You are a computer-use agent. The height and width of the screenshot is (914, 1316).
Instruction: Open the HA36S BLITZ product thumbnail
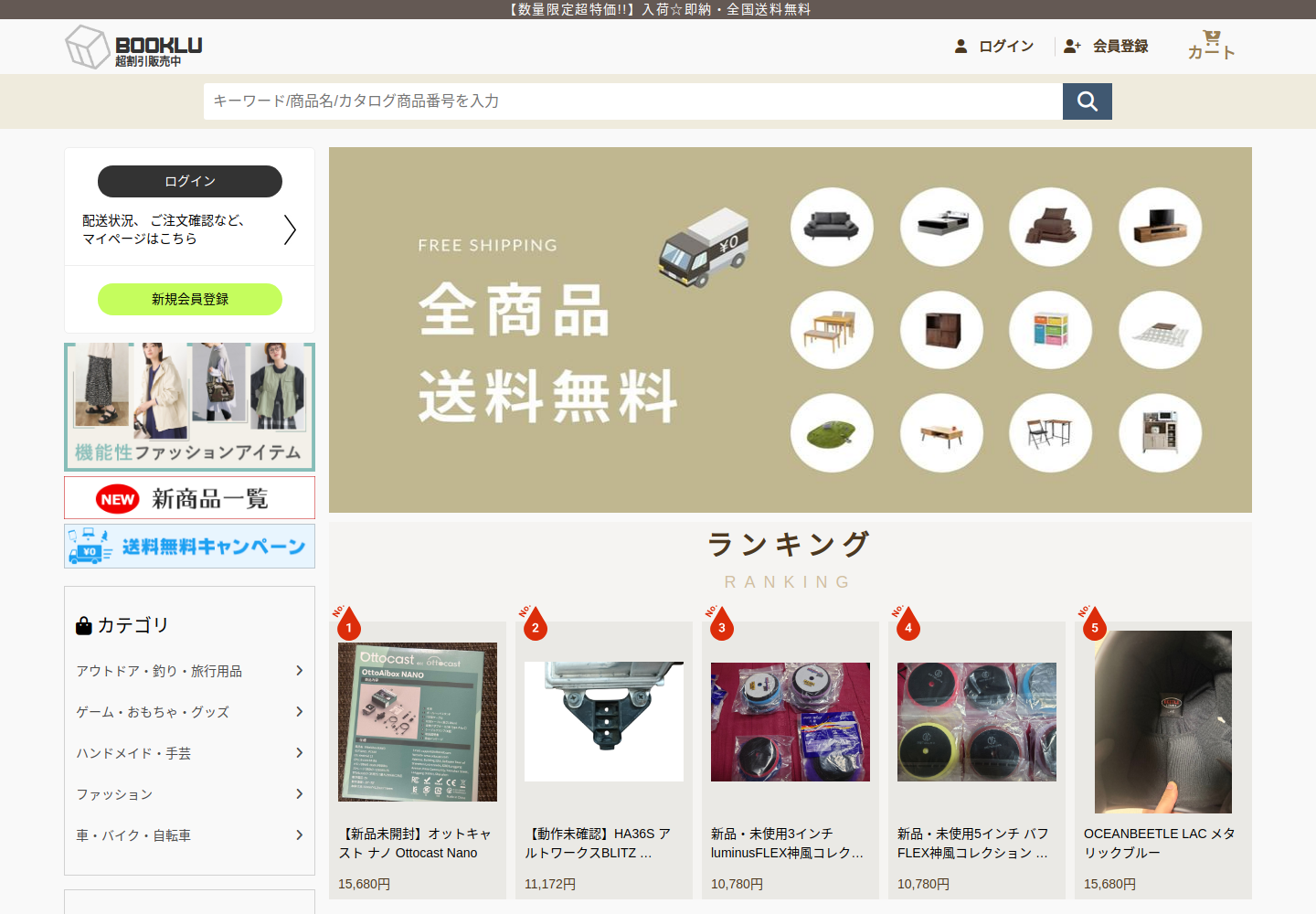(604, 722)
